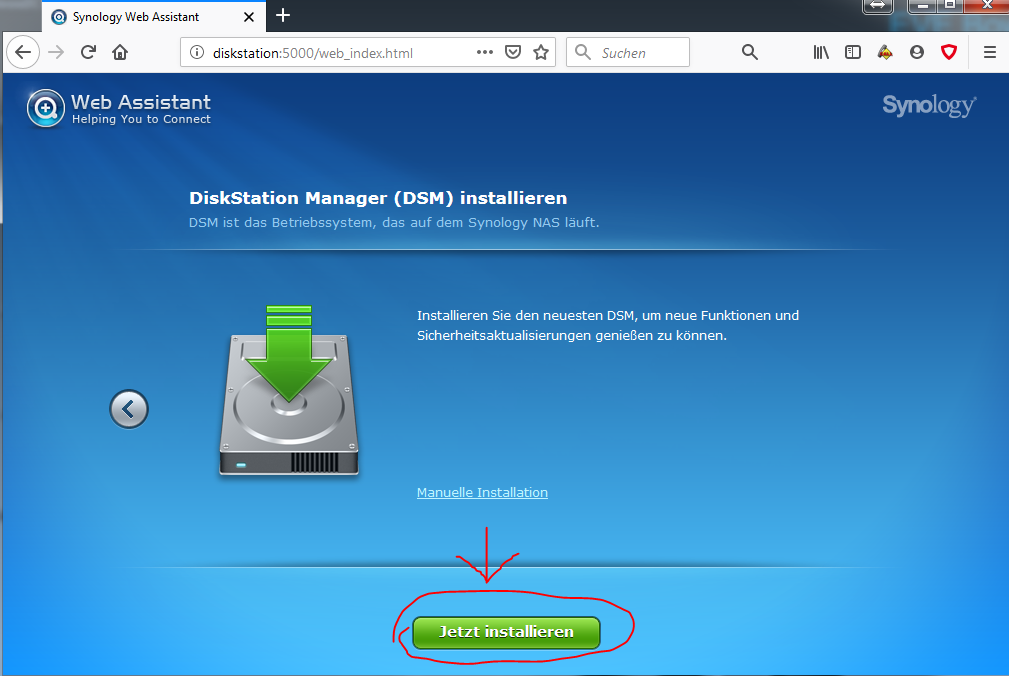The image size is (1009, 676).
Task: Open the Manuelle Installation link
Action: point(482,493)
